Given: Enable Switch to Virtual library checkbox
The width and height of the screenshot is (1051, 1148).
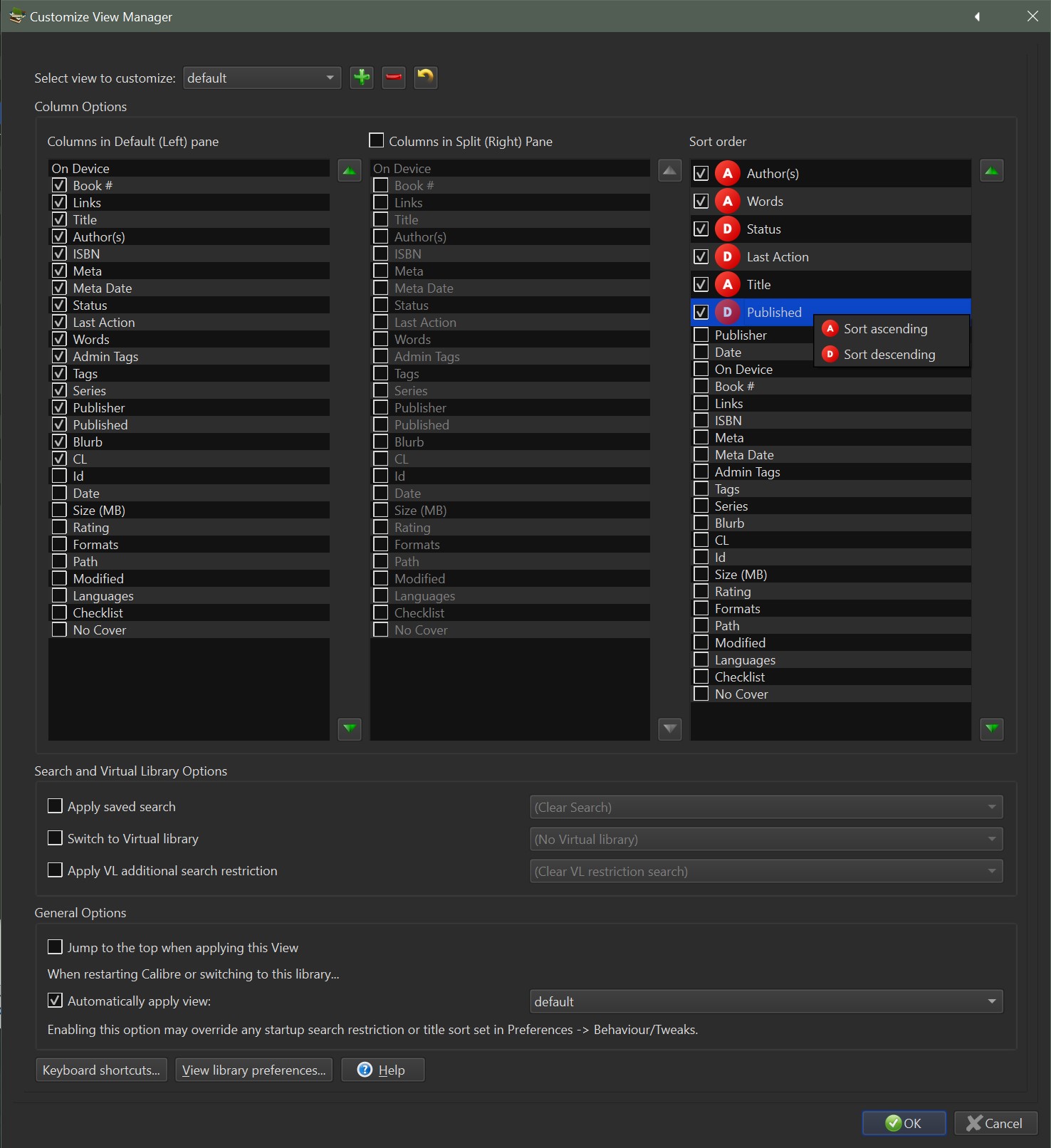Looking at the screenshot, I should pyautogui.click(x=55, y=837).
